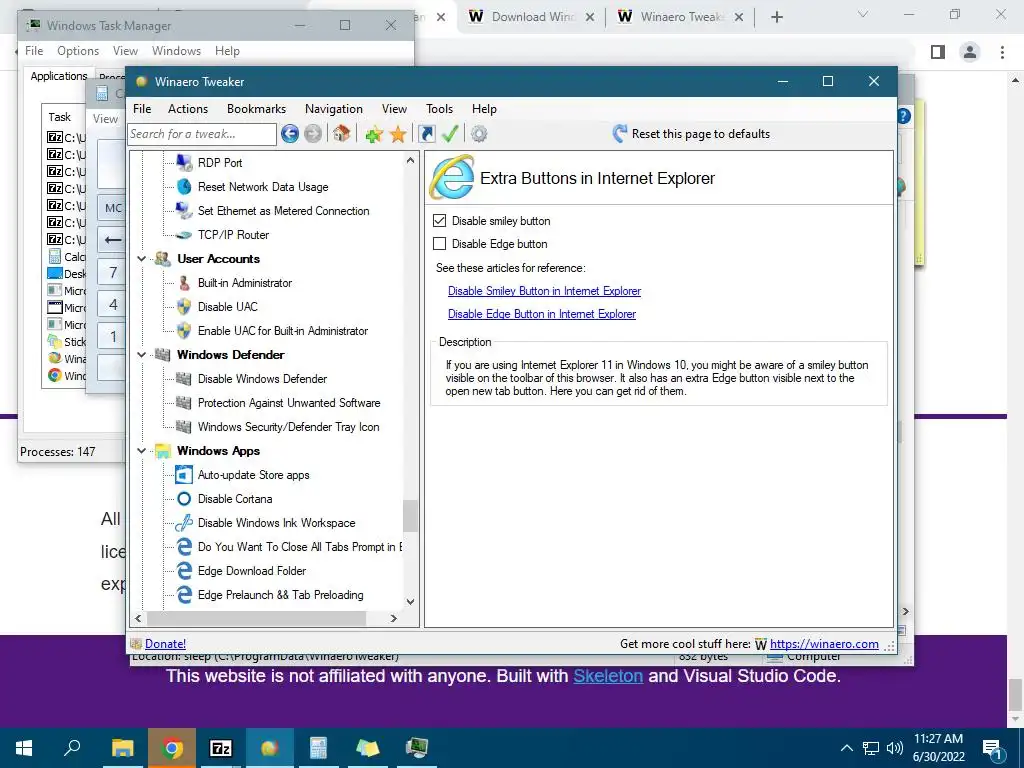Select Protection Against Unwanted Software item
Viewport: 1024px width, 768px height.
pos(289,403)
